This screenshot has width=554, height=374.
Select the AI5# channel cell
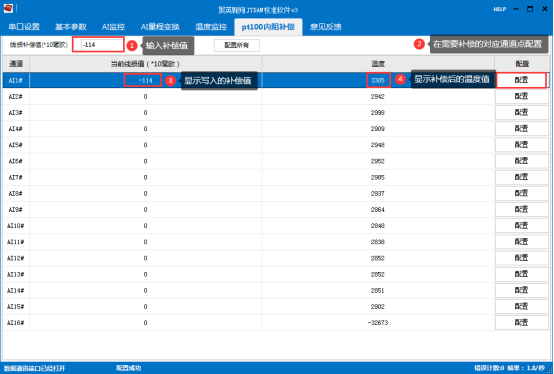[16, 145]
